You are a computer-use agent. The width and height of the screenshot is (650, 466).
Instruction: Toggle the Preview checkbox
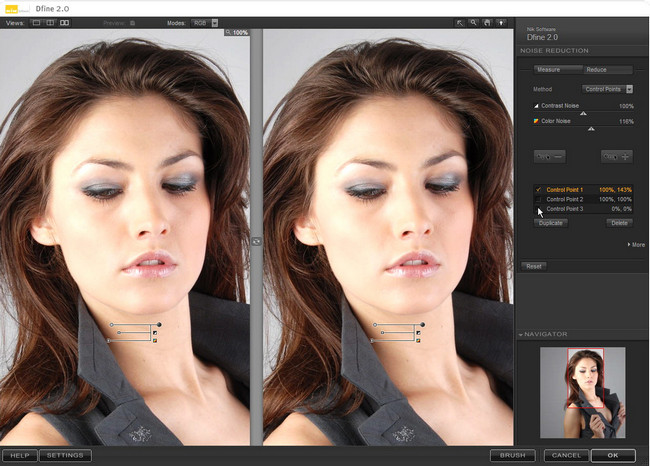pyautogui.click(x=132, y=22)
